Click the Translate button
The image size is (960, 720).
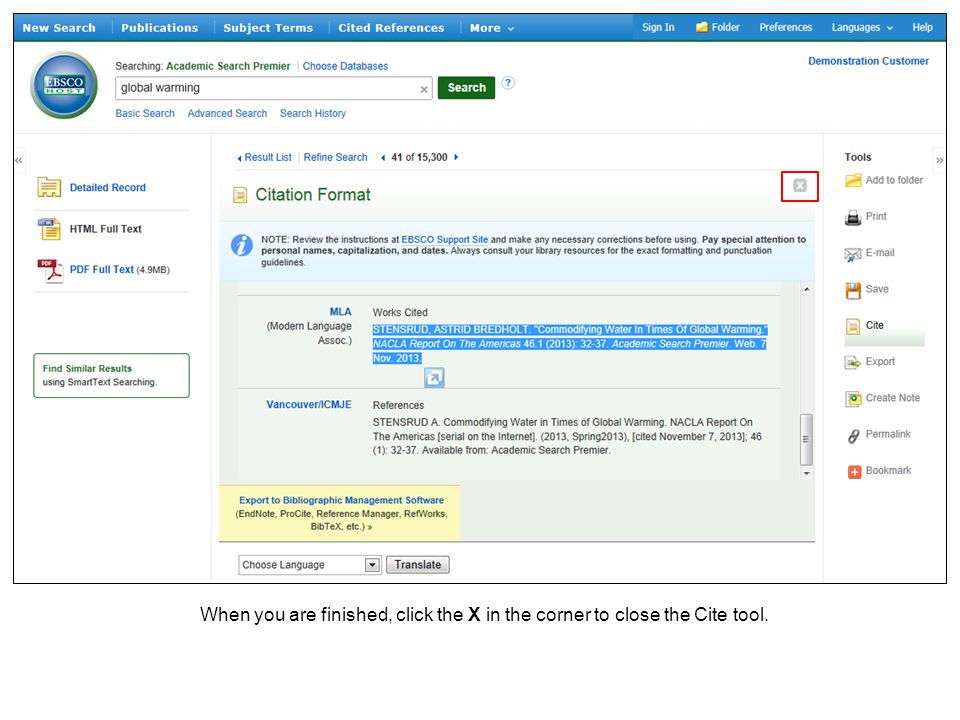418,564
